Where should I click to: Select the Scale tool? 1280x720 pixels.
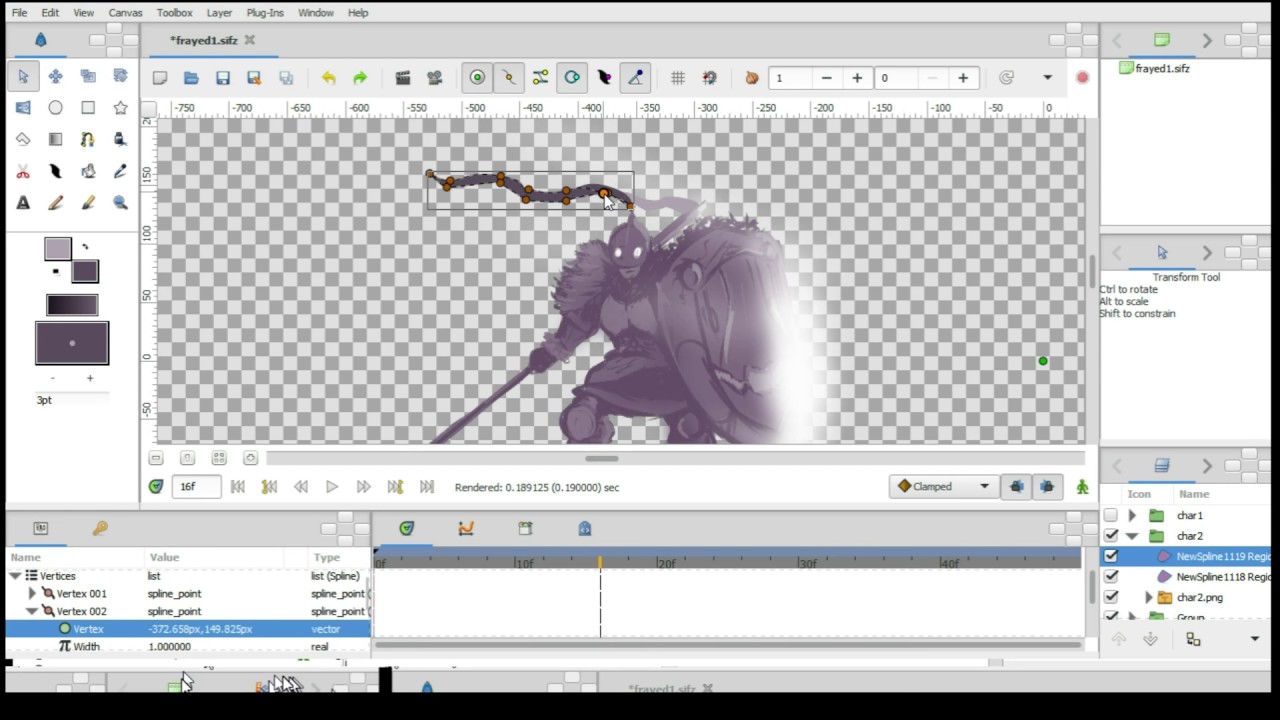88,76
